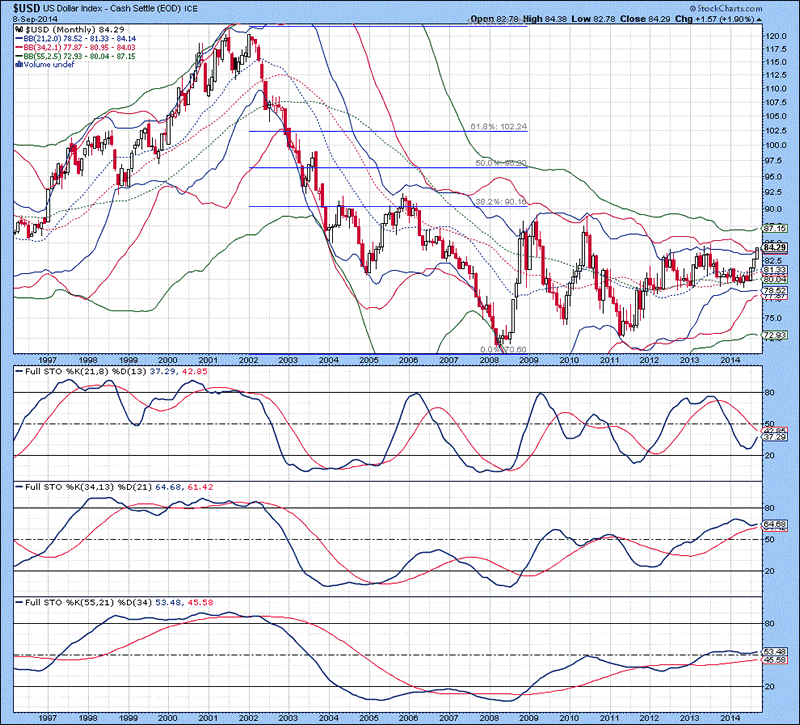Click the 87.15 upper band price tag
800x725 pixels.
point(772,229)
